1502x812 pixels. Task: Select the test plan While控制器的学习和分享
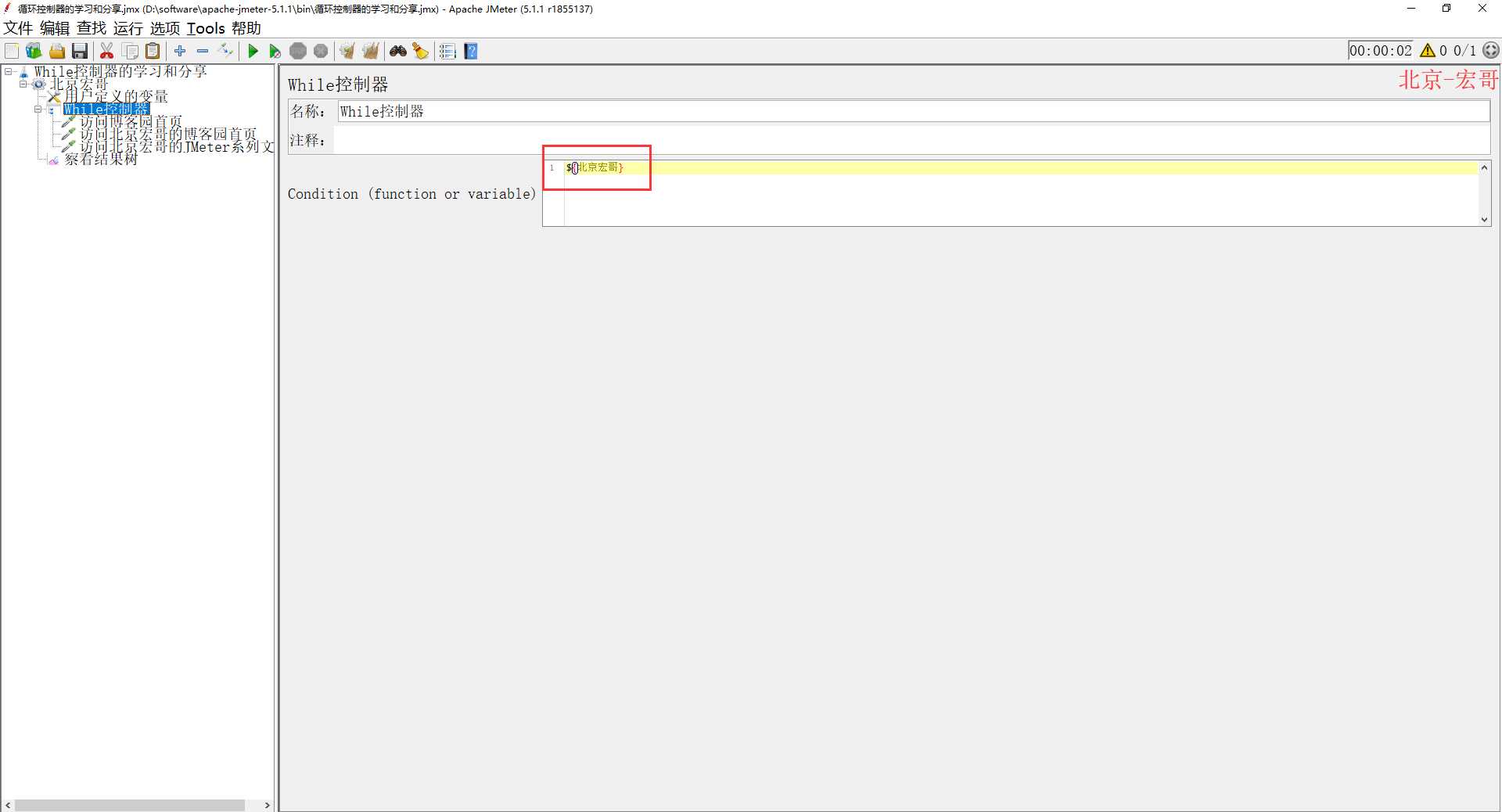click(x=120, y=71)
